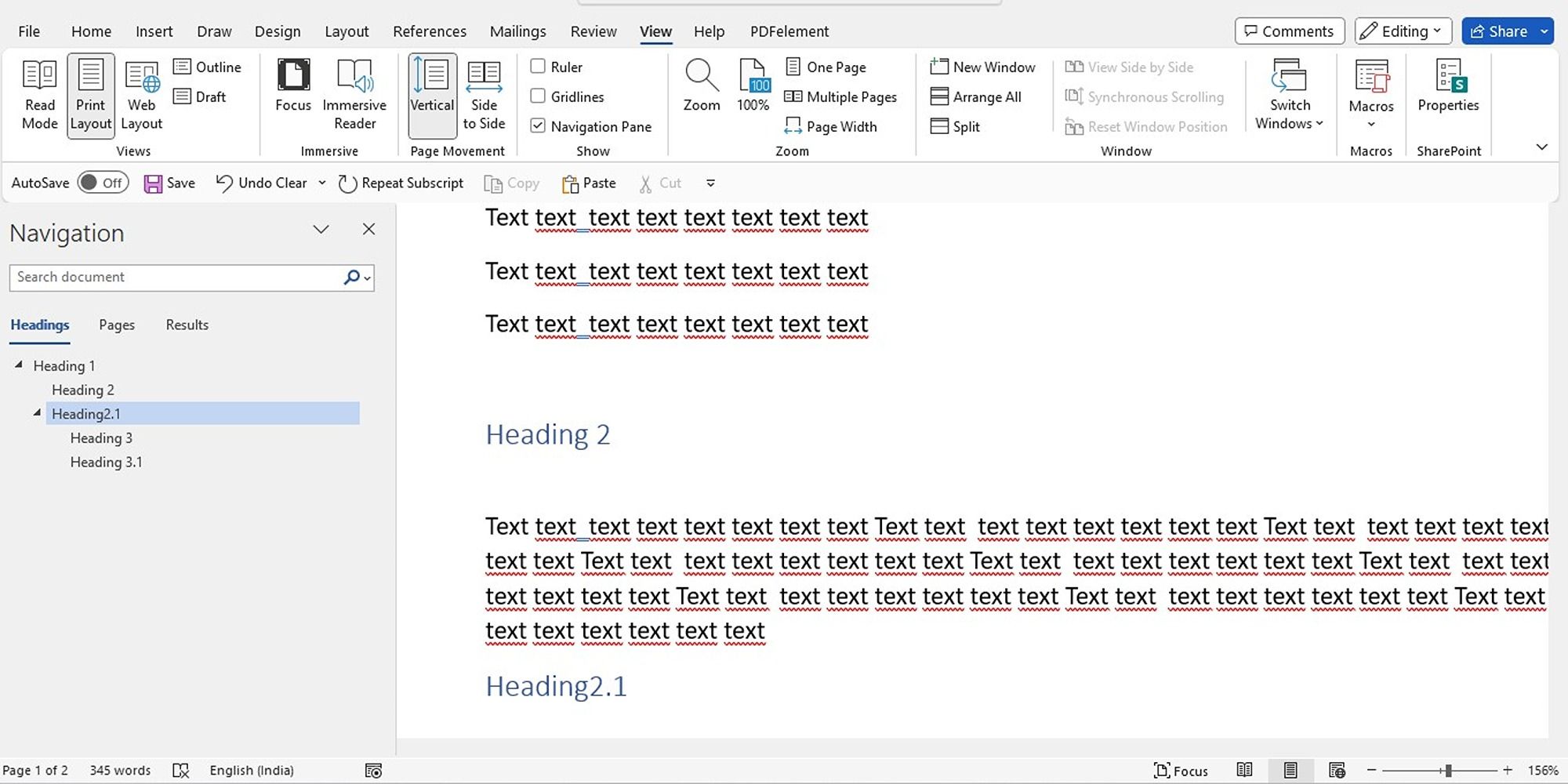Expand the Editing mode dropdown

click(x=1403, y=31)
